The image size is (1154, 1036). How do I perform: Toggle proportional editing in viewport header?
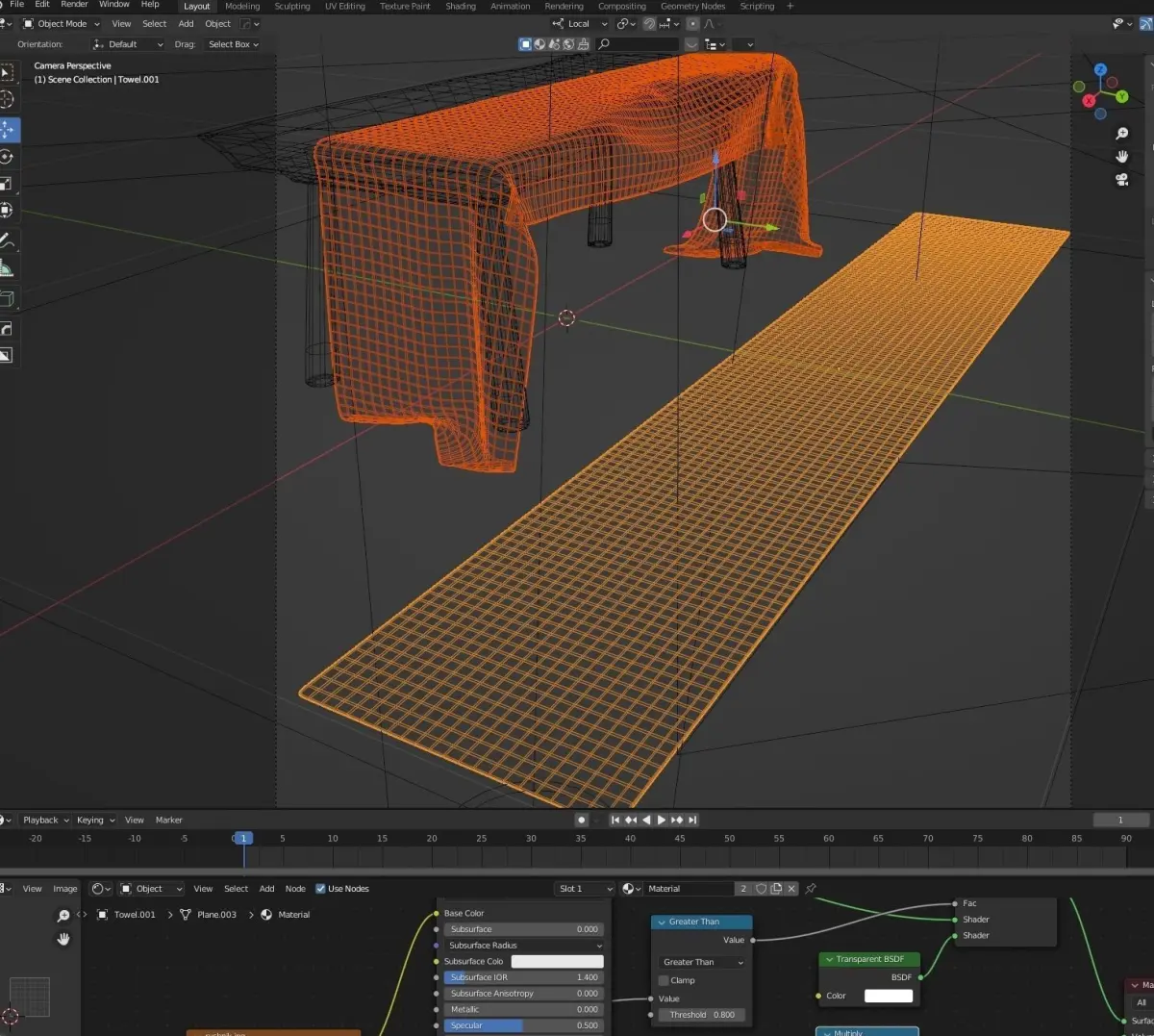point(692,24)
